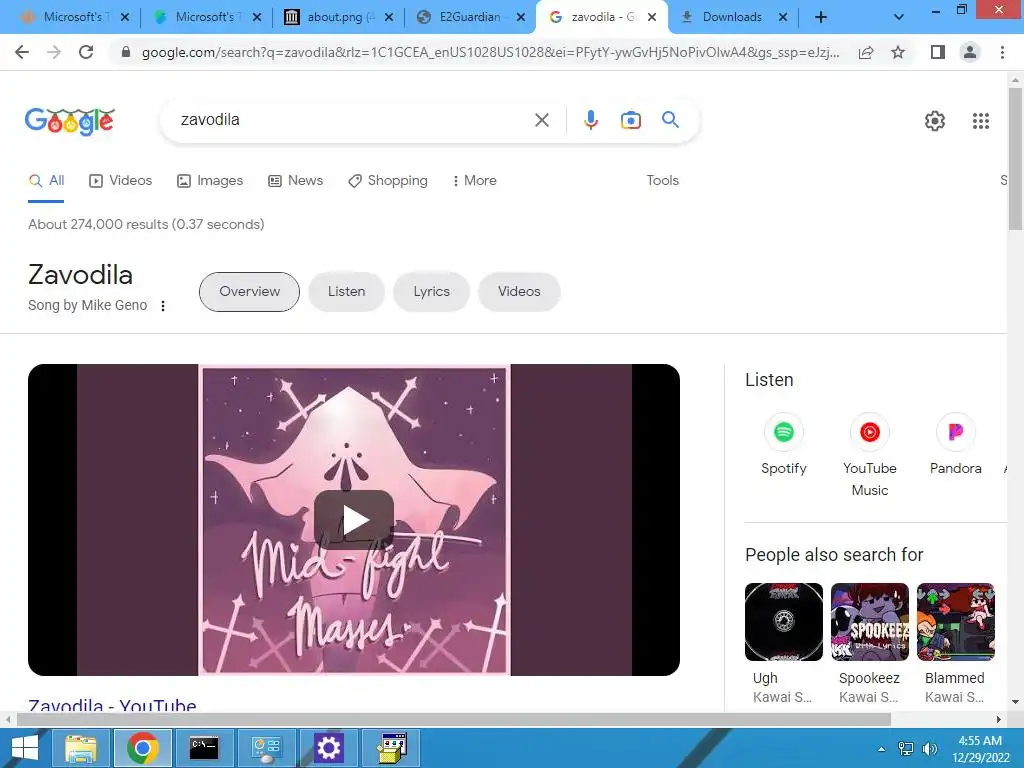The image size is (1024, 768).
Task: Click the vertical page scrollbar
Action: coord(1015,160)
